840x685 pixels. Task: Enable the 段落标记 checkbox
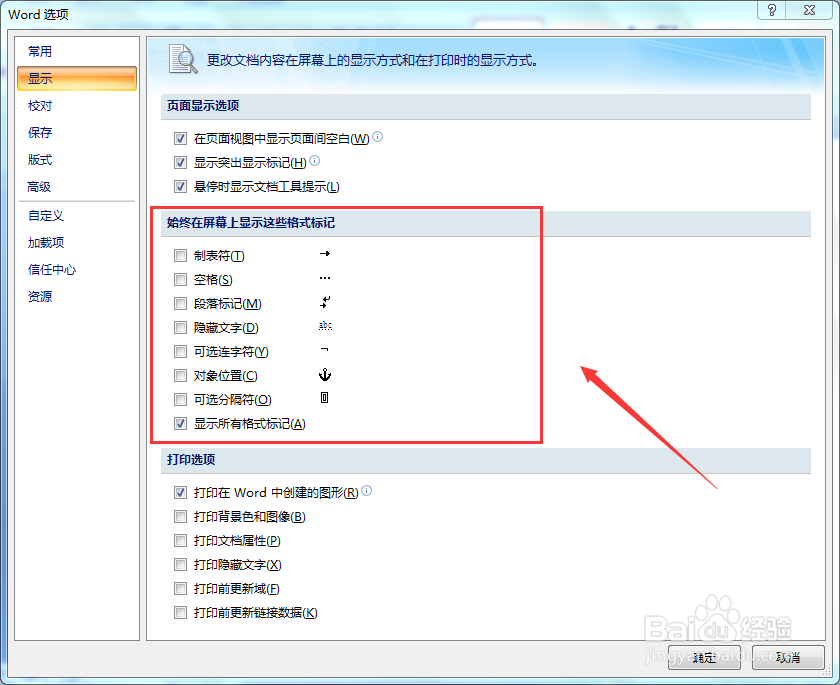[181, 304]
